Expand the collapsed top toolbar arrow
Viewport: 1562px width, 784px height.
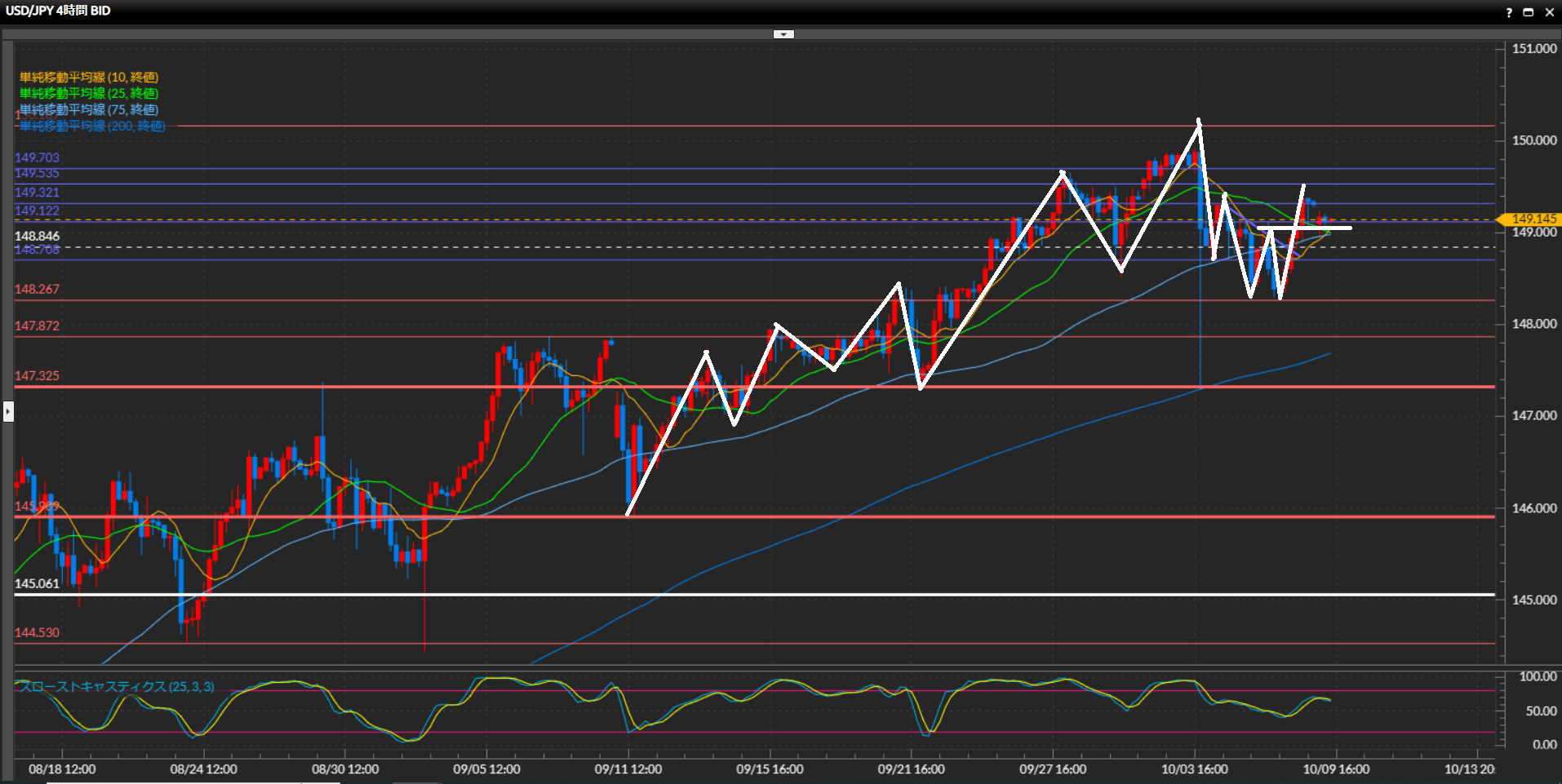point(783,34)
